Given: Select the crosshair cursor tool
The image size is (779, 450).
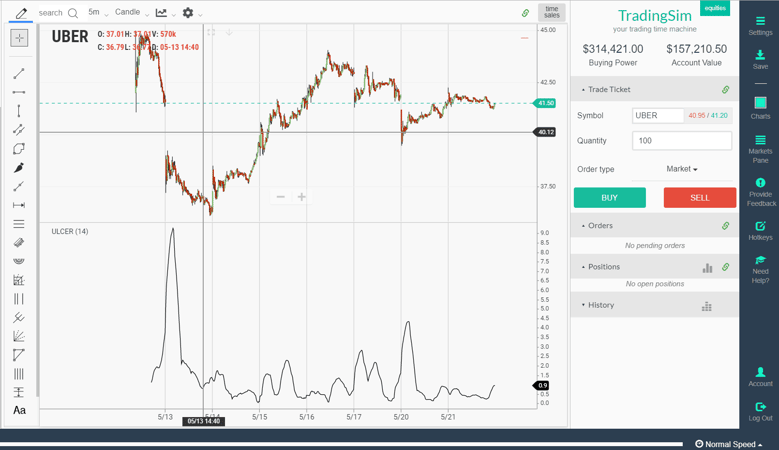Looking at the screenshot, I should pyautogui.click(x=19, y=38).
